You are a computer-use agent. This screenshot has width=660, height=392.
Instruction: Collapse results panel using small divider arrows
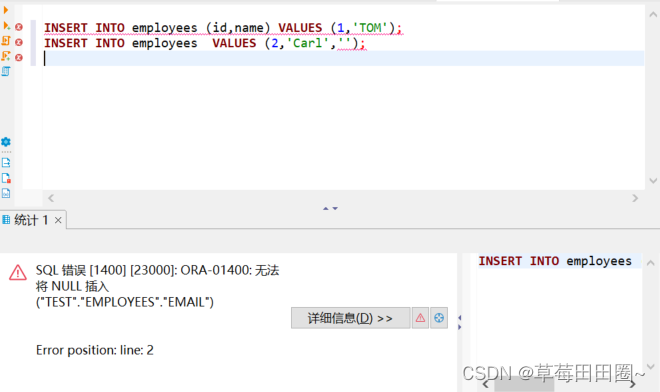click(330, 208)
